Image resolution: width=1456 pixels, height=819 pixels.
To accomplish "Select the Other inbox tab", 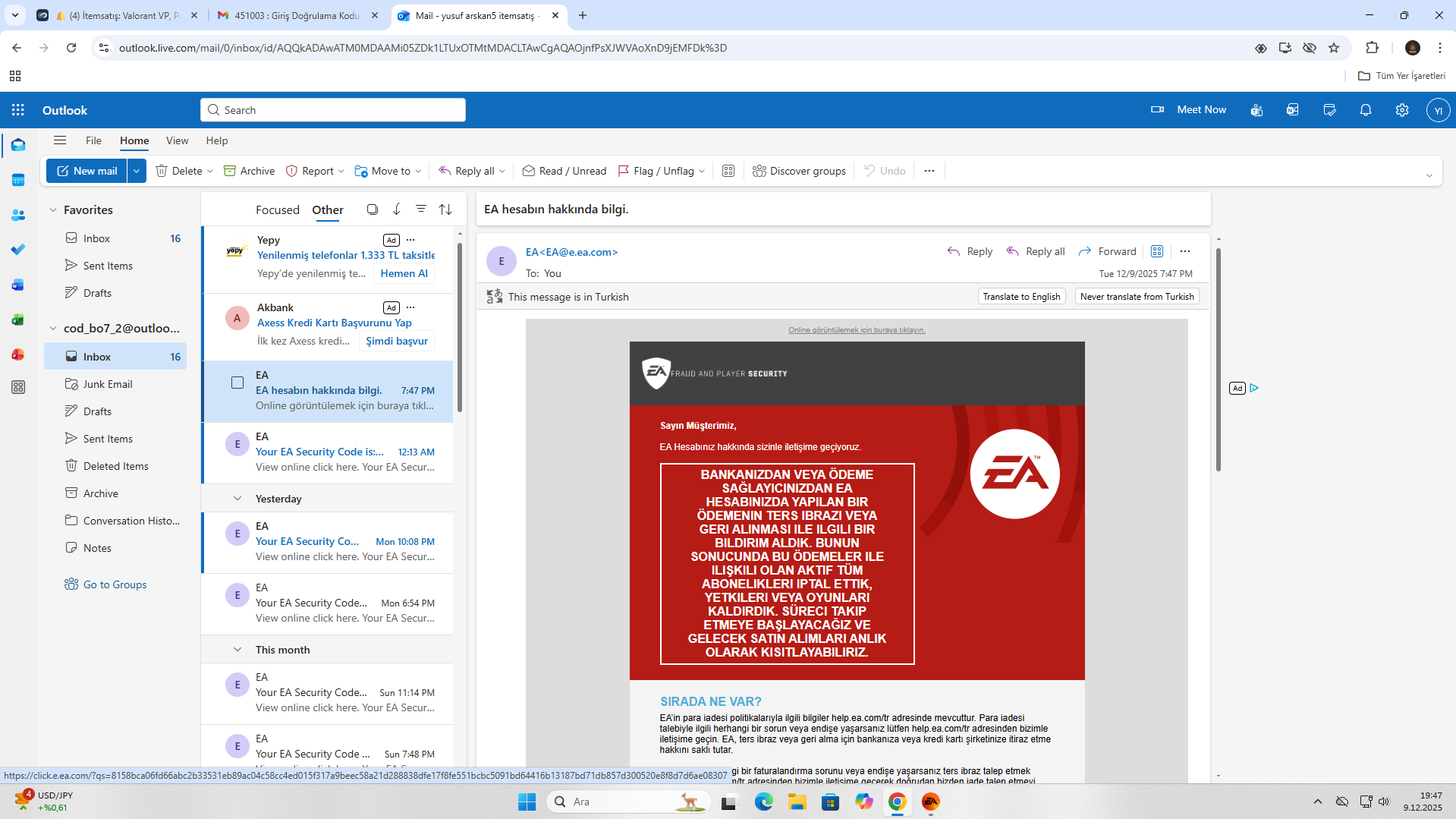I will [x=328, y=210].
